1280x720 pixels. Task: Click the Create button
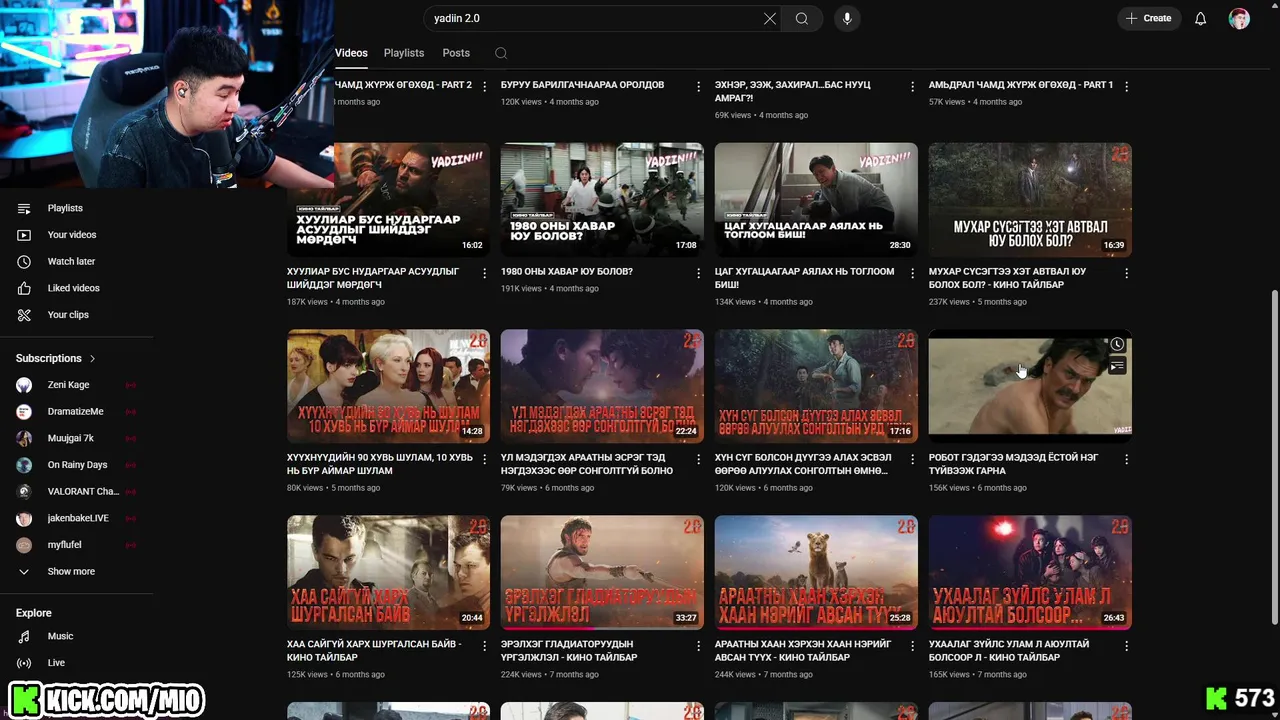click(1148, 19)
